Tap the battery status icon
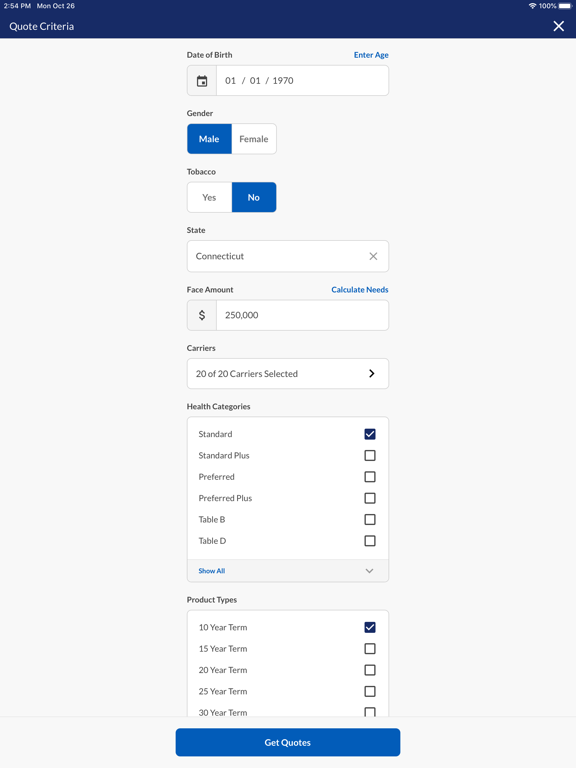This screenshot has width=576, height=768. 565,6
